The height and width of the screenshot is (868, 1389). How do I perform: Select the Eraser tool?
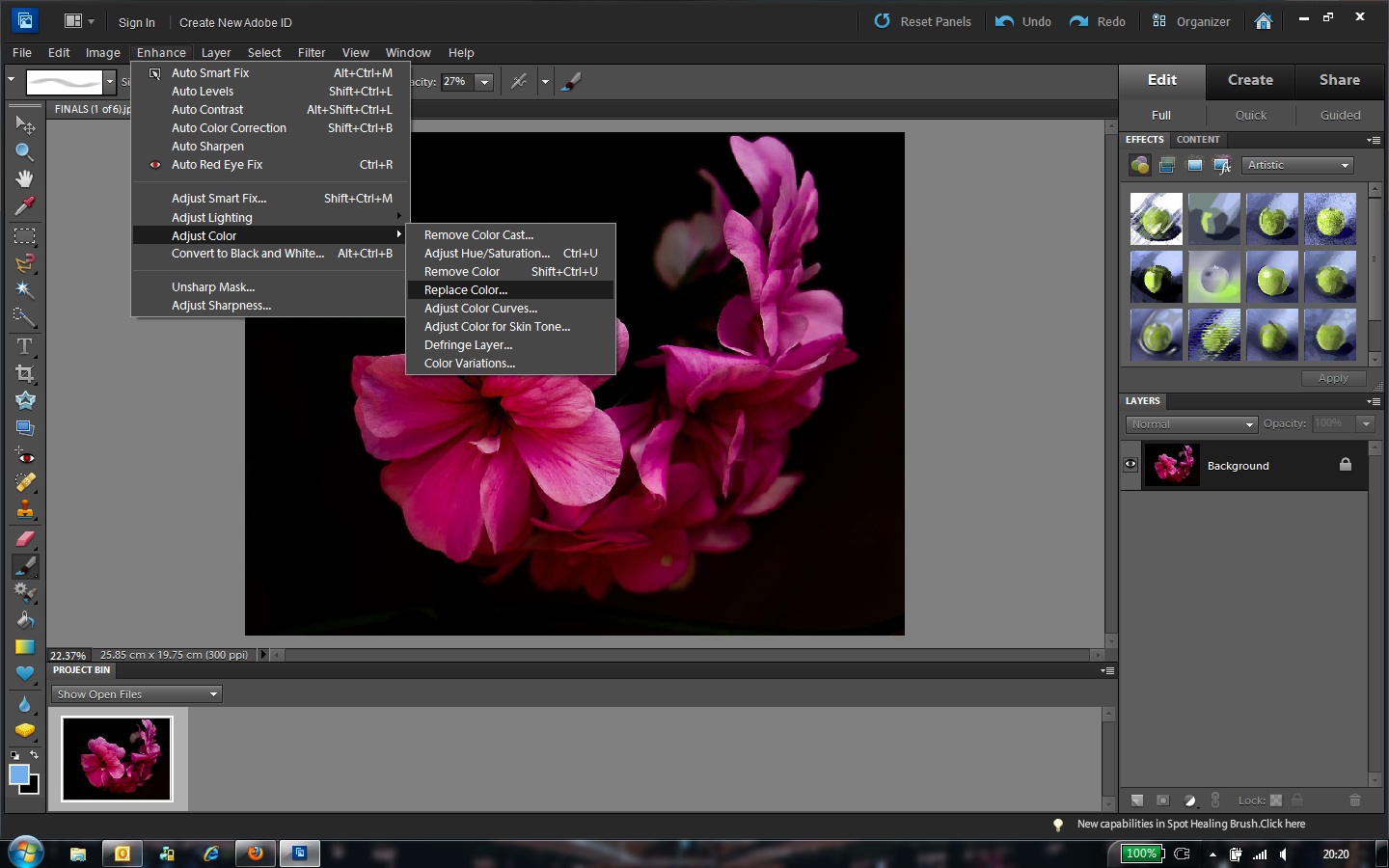coord(24,538)
